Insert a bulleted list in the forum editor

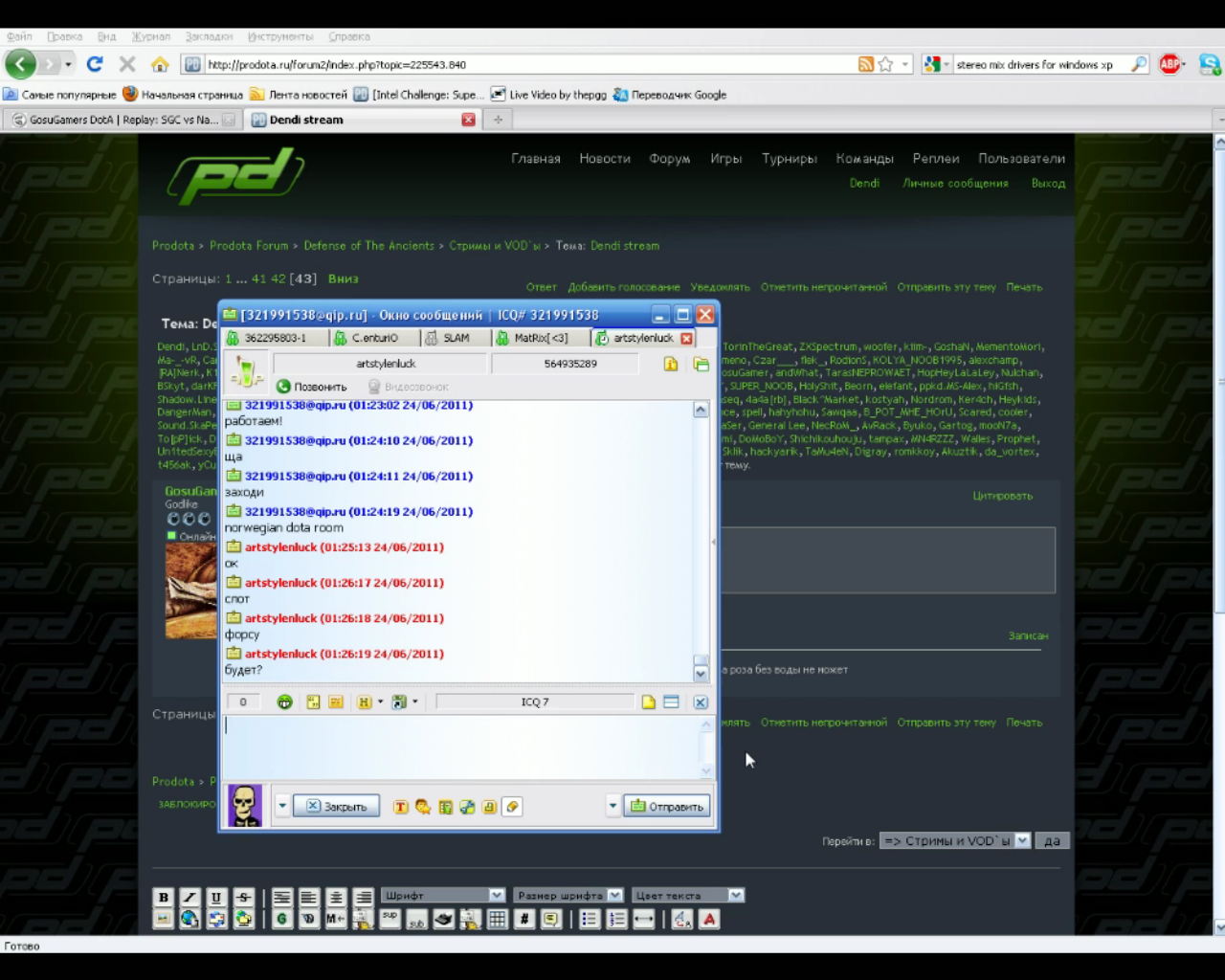coord(590,920)
